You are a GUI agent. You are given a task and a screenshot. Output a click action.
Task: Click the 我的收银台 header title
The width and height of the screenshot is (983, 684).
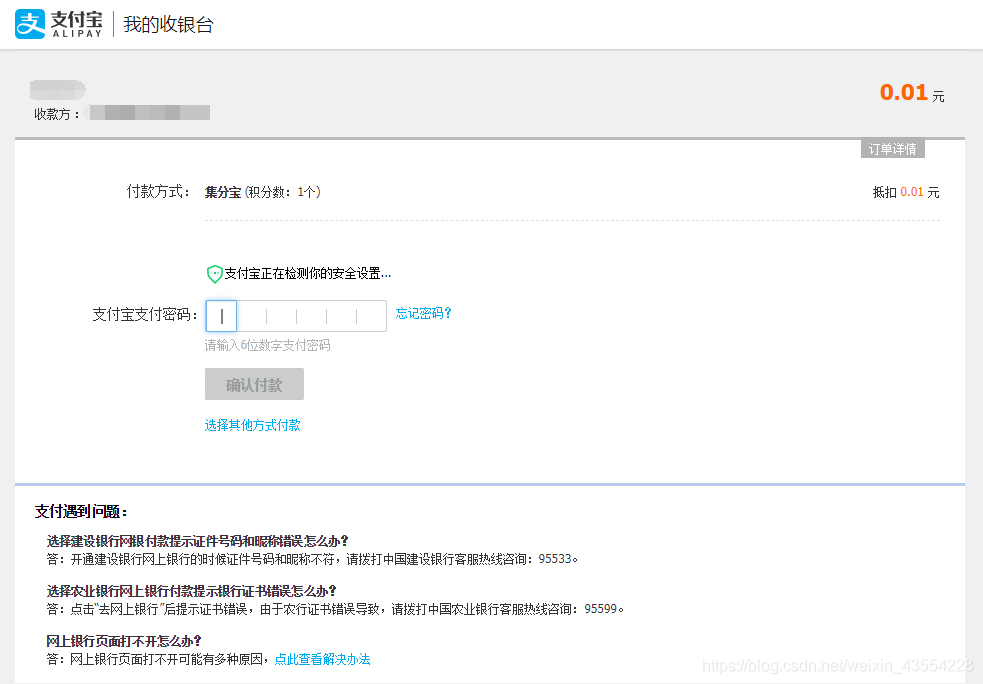169,24
